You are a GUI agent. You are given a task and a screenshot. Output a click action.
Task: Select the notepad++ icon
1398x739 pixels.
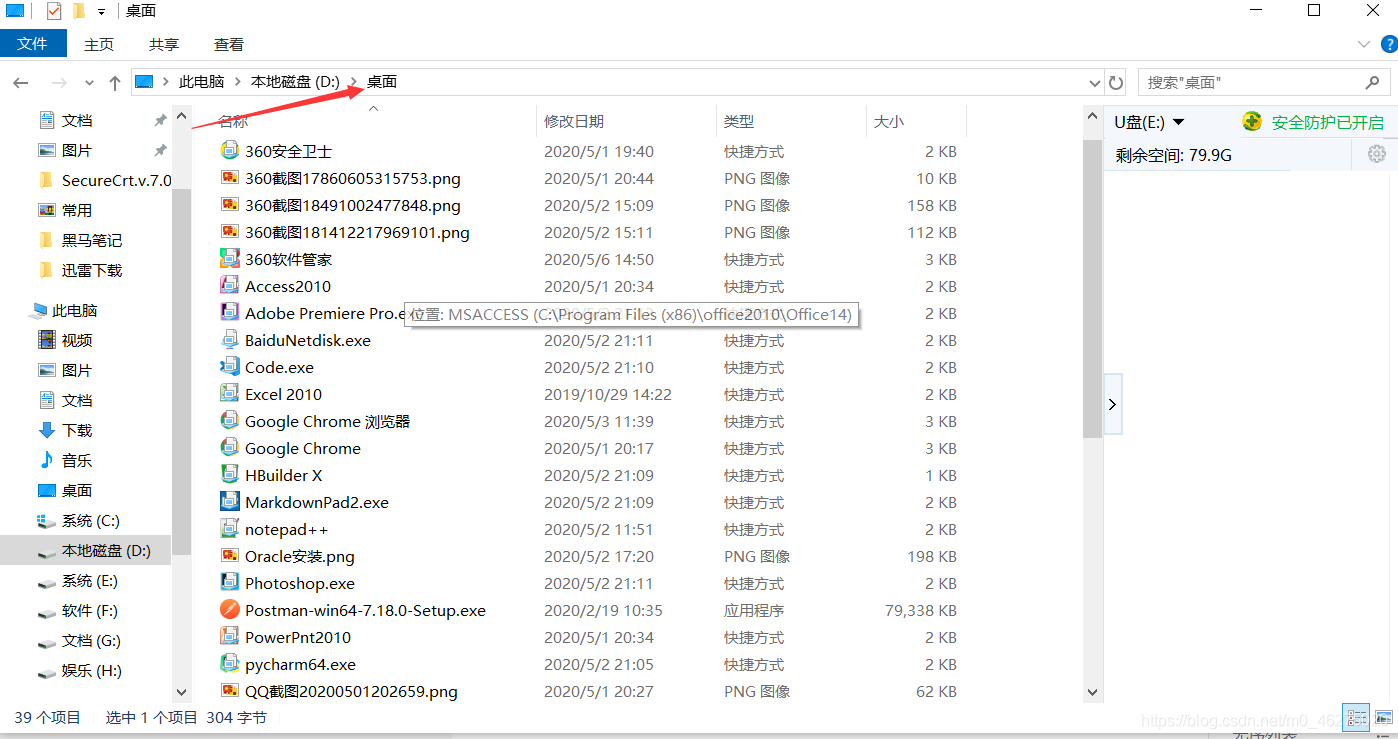point(230,529)
